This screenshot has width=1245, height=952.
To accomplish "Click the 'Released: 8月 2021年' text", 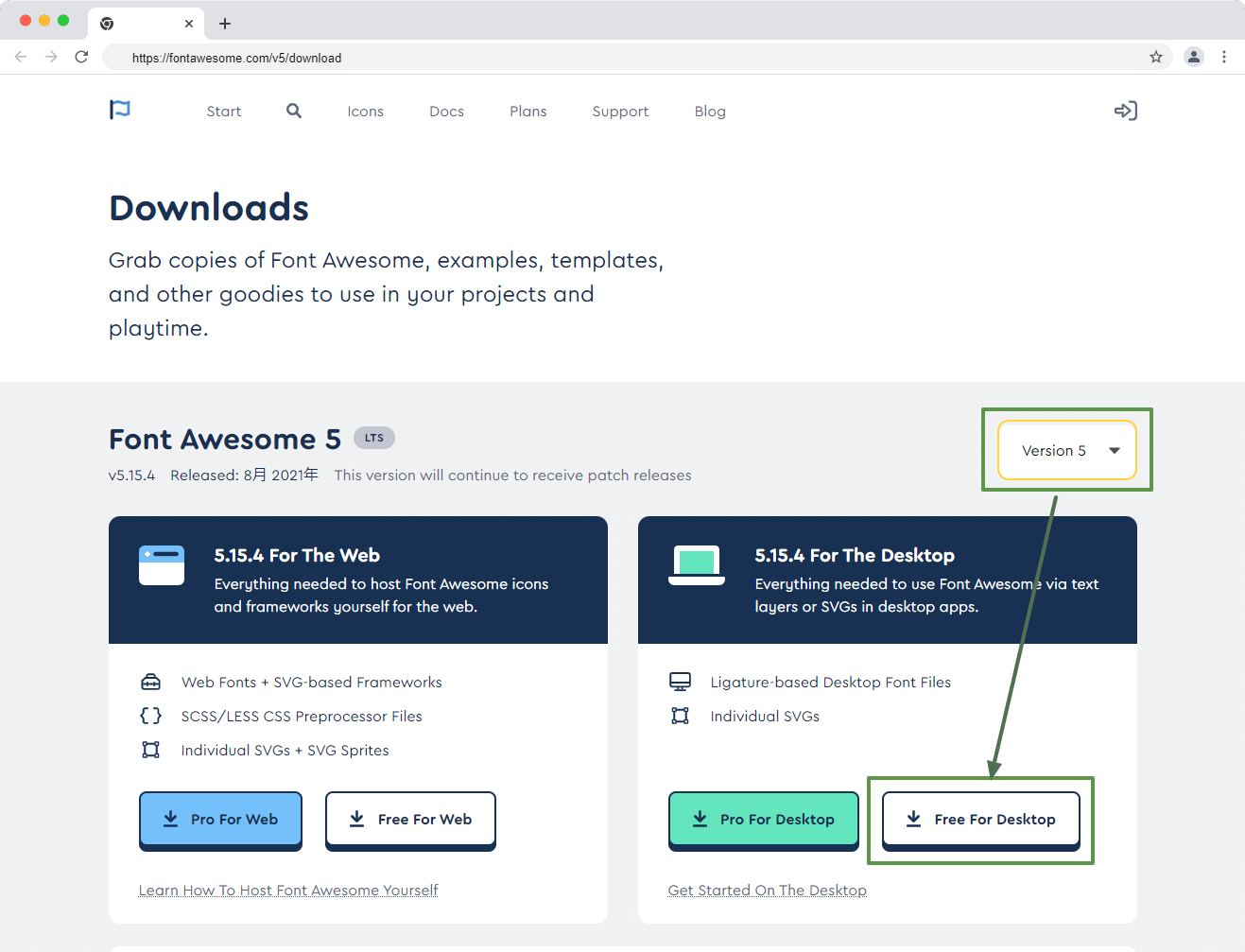I will click(244, 476).
